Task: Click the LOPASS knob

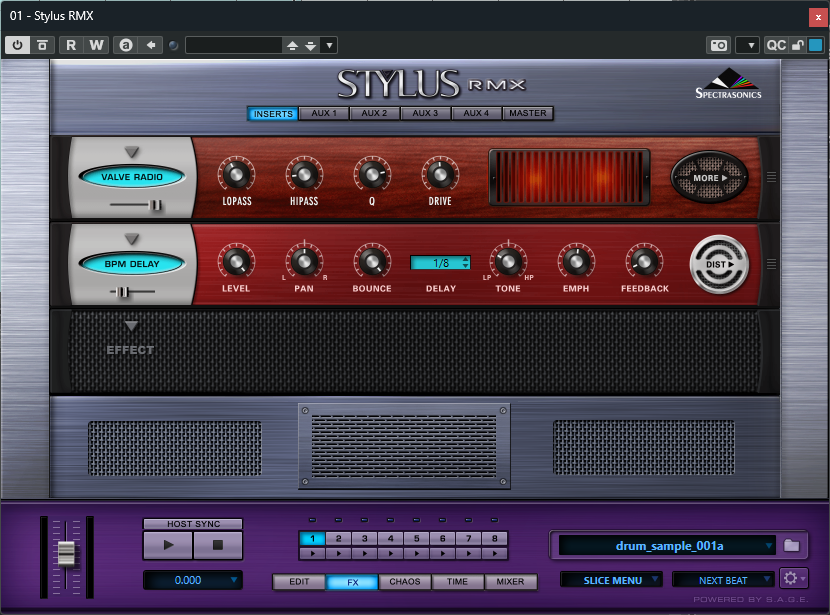Action: (x=236, y=174)
